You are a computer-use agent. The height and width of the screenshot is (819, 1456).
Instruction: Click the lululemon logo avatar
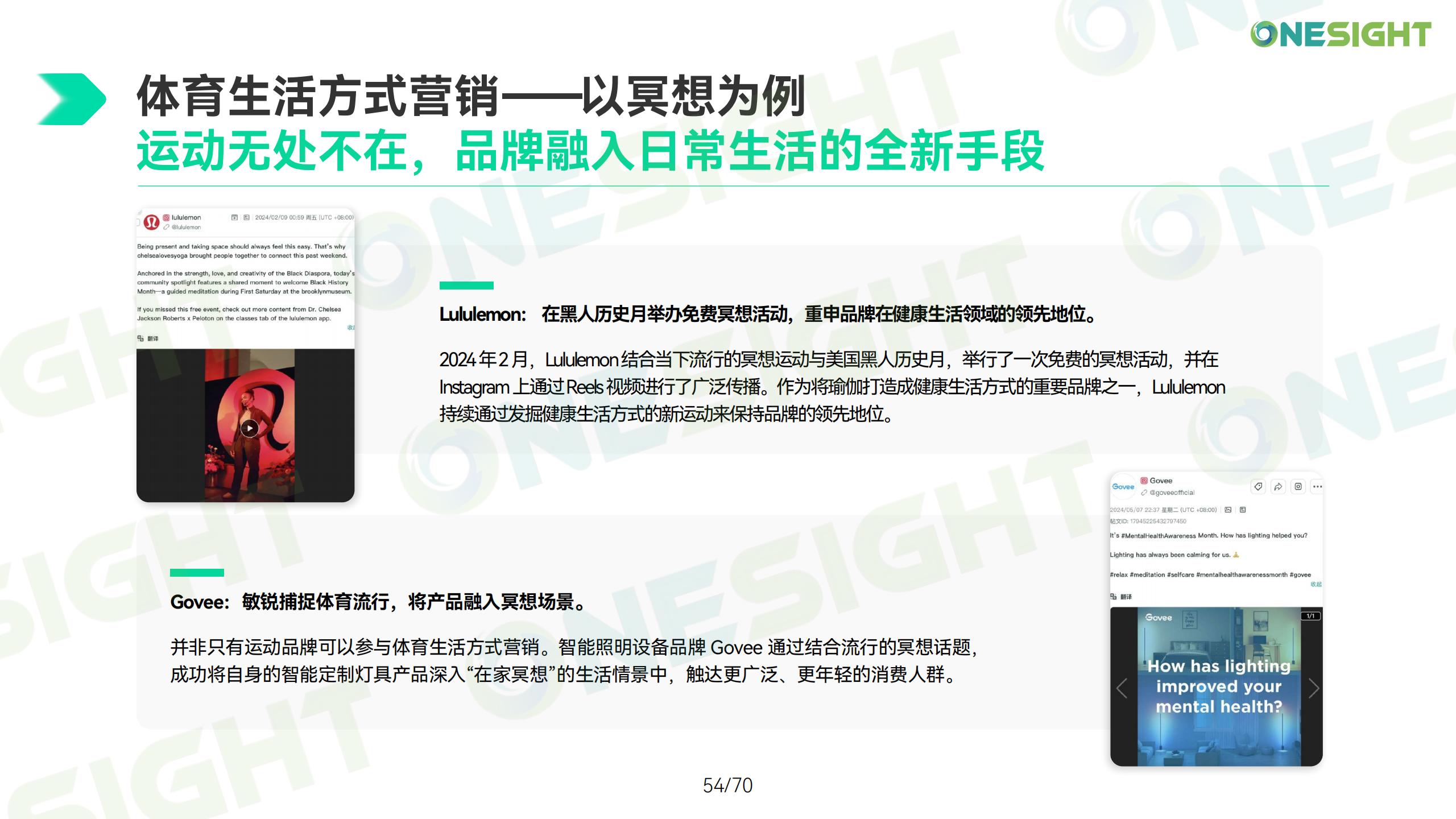point(151,222)
